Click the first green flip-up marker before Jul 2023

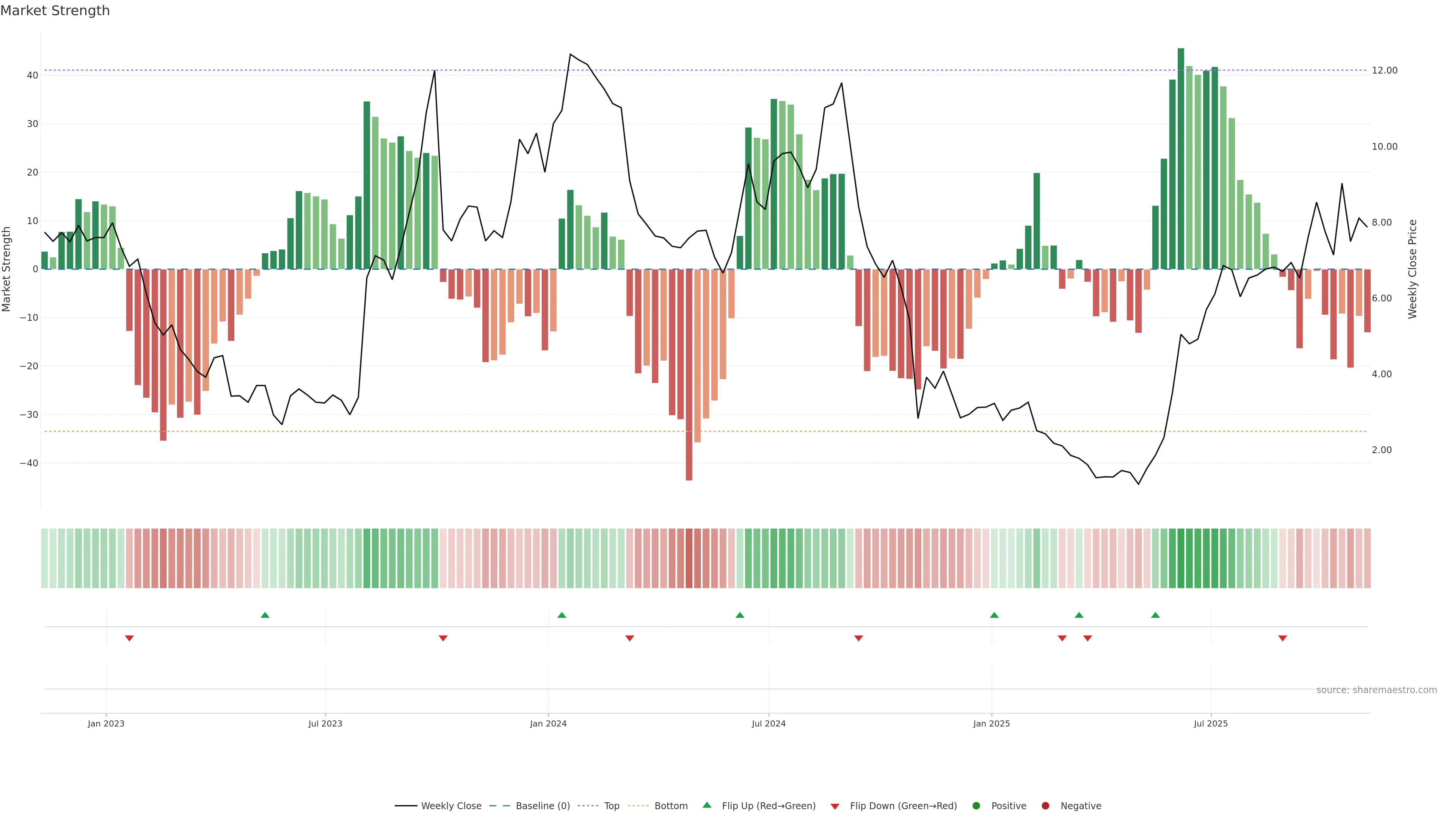coord(265,615)
